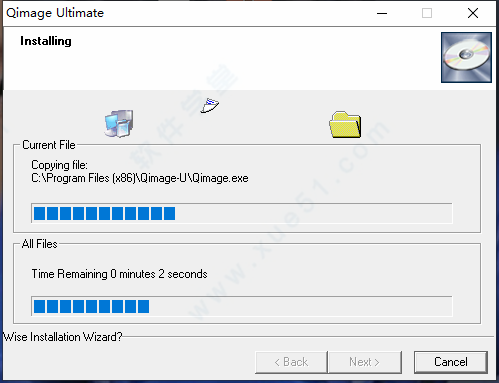Screen dimensions: 499x383
Task: Click the disabled Next button
Action: (365, 362)
